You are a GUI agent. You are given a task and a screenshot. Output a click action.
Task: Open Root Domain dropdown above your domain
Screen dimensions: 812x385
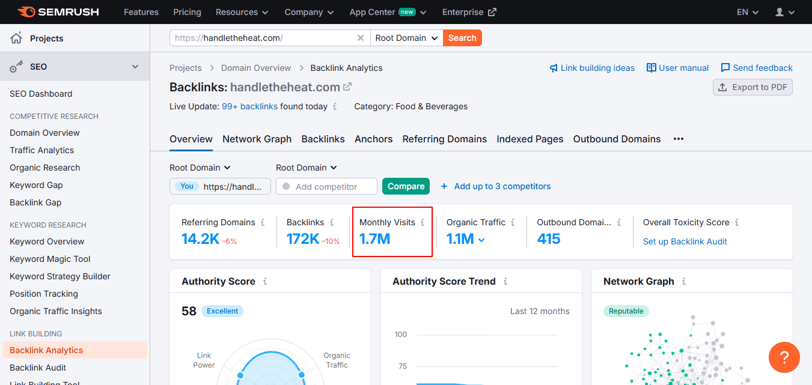coord(200,168)
